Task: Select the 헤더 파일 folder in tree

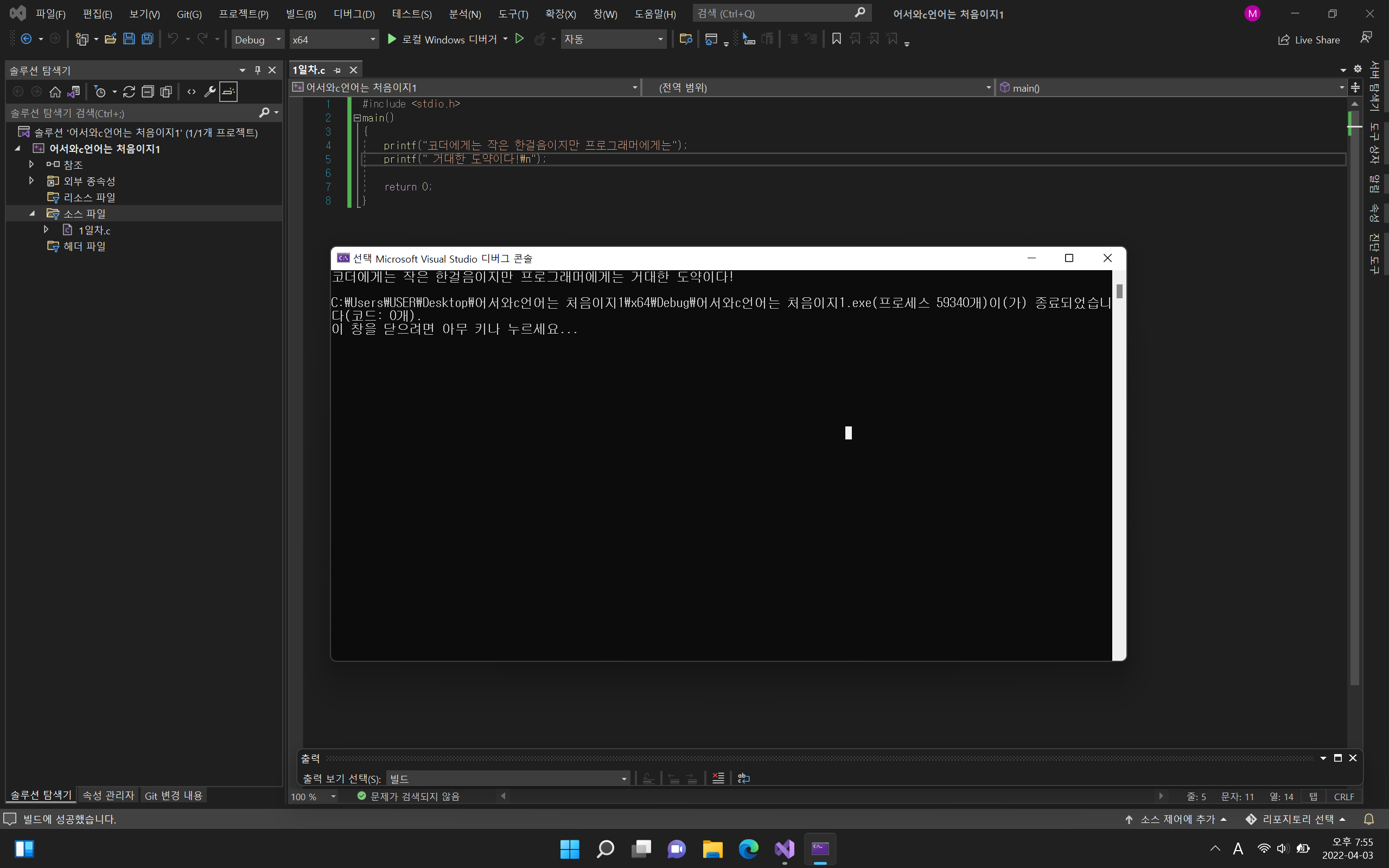Action: [x=84, y=246]
